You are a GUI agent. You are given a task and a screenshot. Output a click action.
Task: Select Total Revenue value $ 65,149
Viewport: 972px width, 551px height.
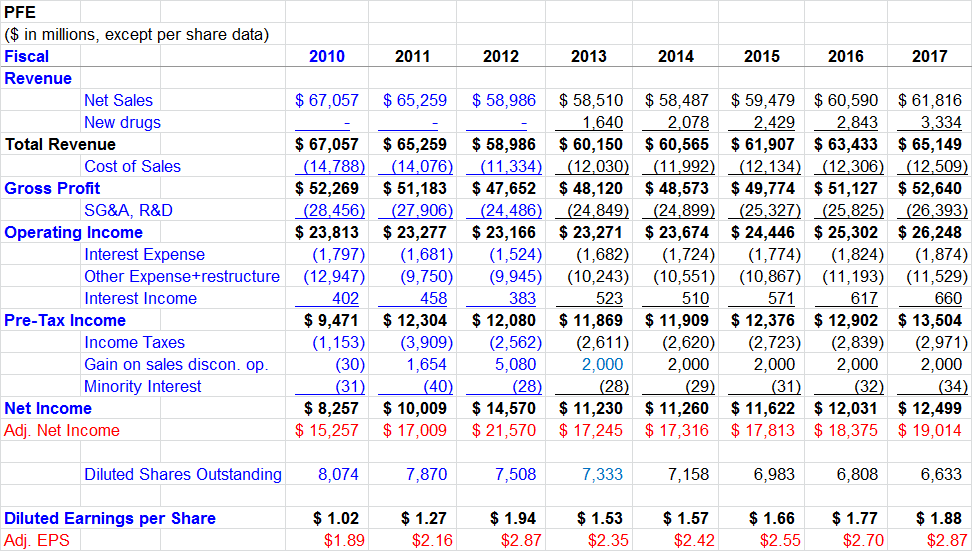click(930, 144)
